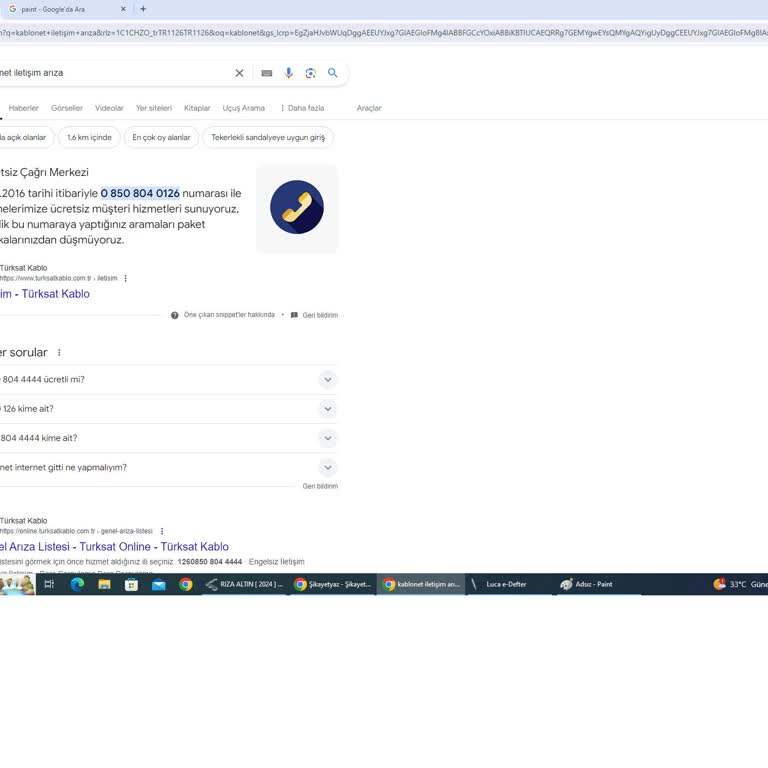This screenshot has height=768, width=768.
Task: Open Microsoft Store from the taskbar
Action: point(131,584)
